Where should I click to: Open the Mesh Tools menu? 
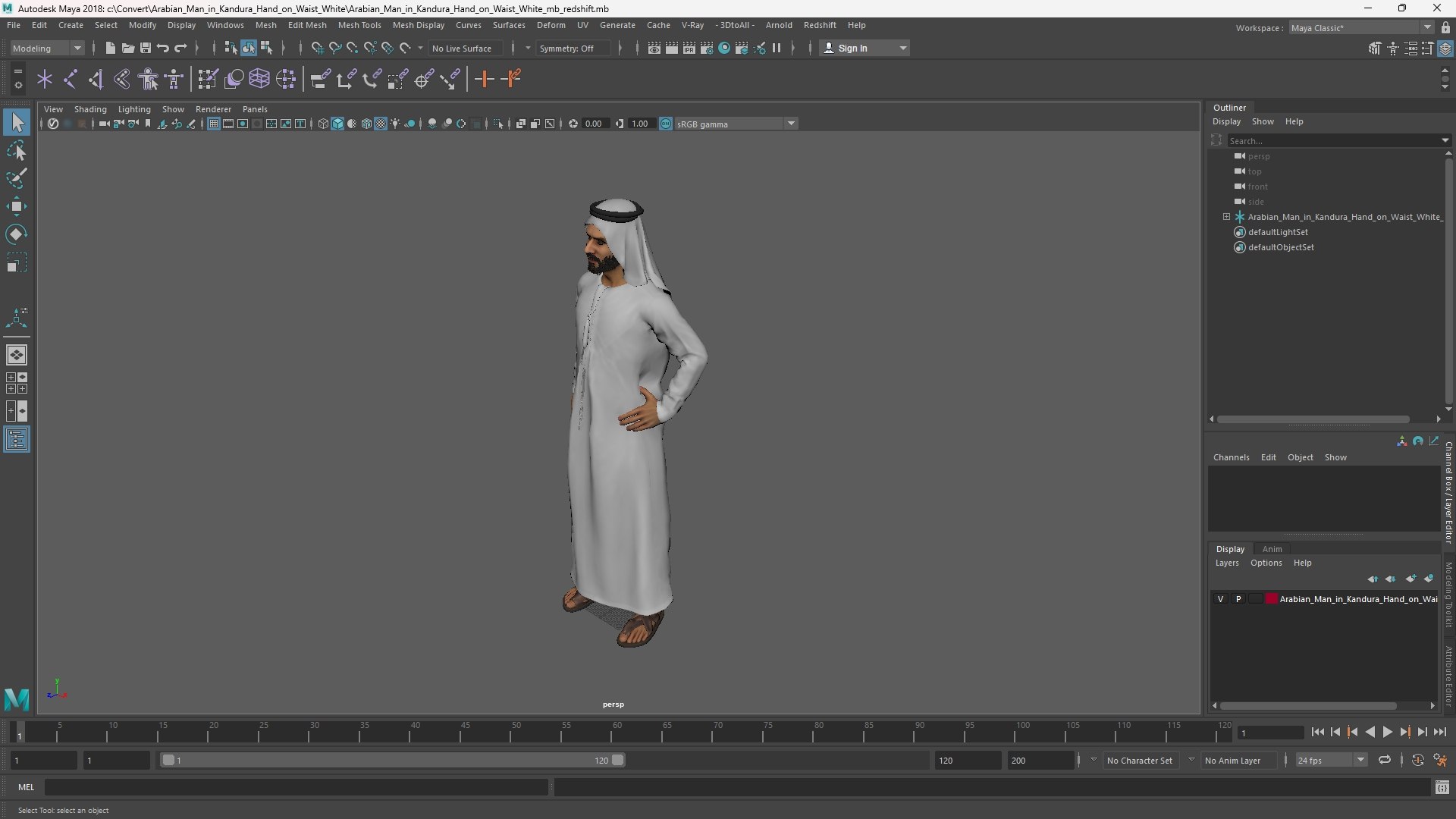359,25
